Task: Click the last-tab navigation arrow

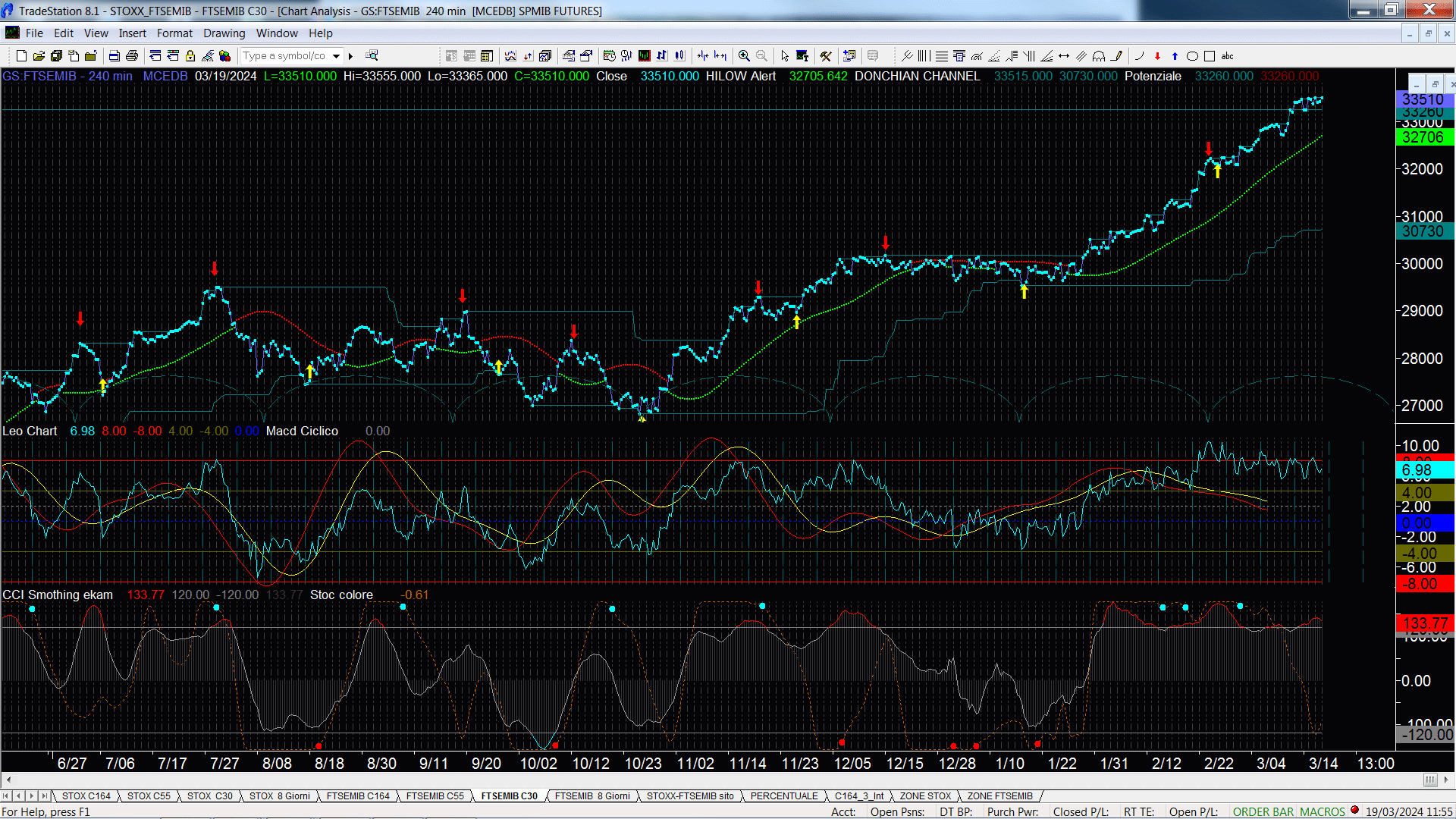Action: pyautogui.click(x=45, y=795)
